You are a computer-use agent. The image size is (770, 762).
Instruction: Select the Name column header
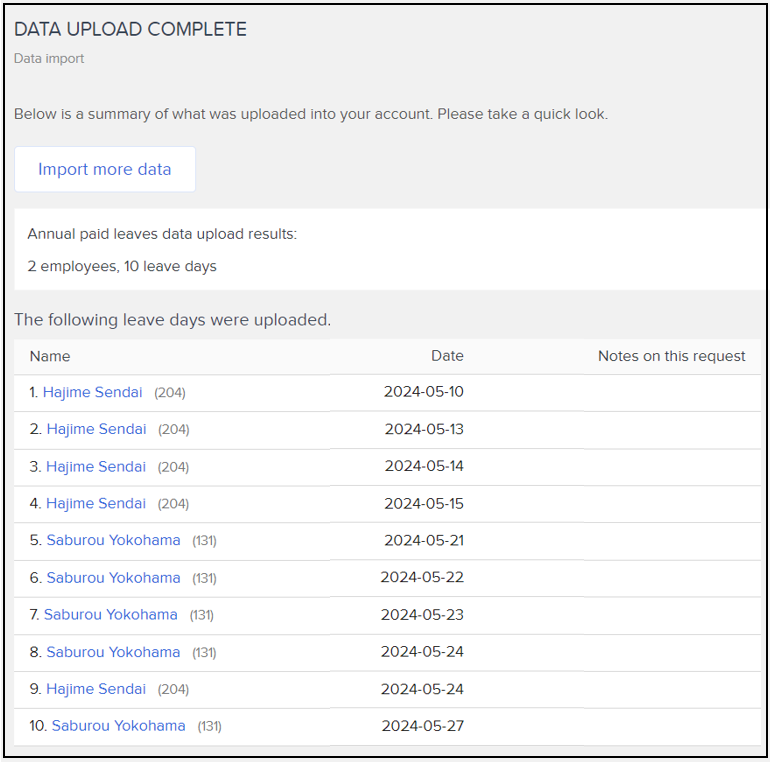pos(50,356)
